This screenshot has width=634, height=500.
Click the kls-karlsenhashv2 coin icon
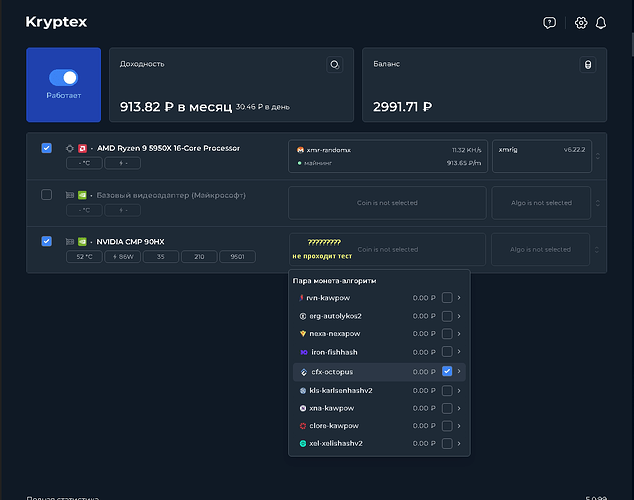click(x=302, y=390)
